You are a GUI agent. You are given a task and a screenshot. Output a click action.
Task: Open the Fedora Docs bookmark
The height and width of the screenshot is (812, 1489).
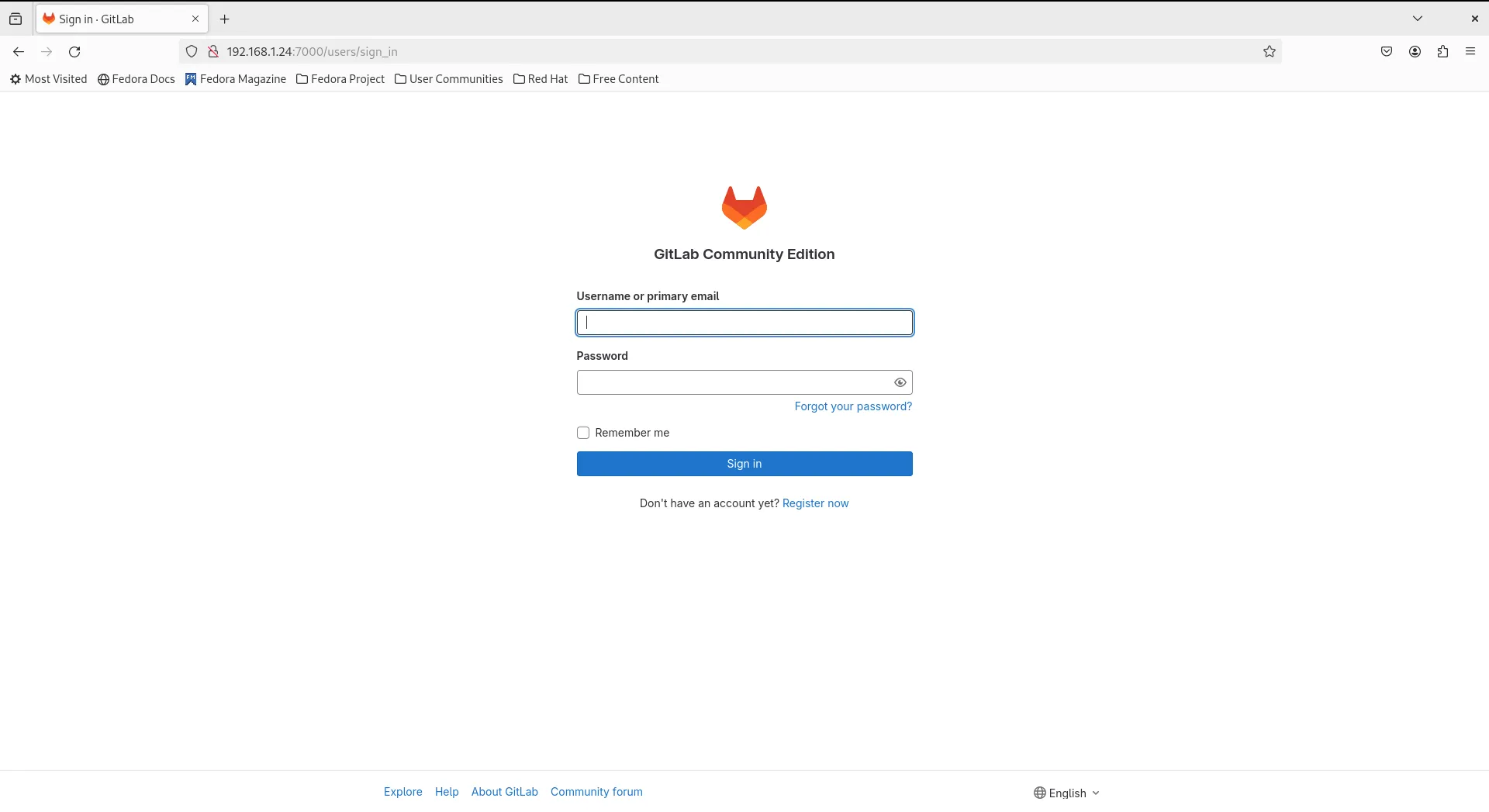(136, 79)
